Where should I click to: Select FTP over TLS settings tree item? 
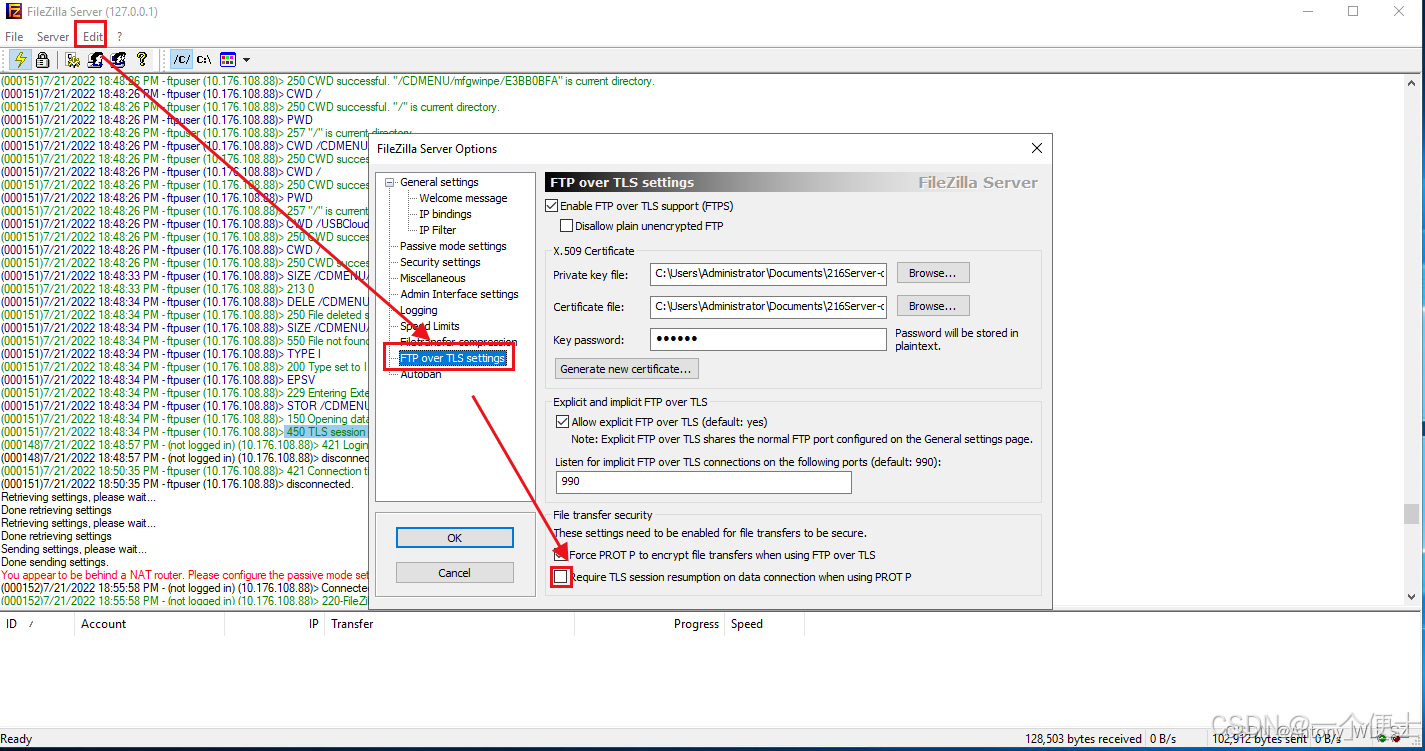point(452,358)
